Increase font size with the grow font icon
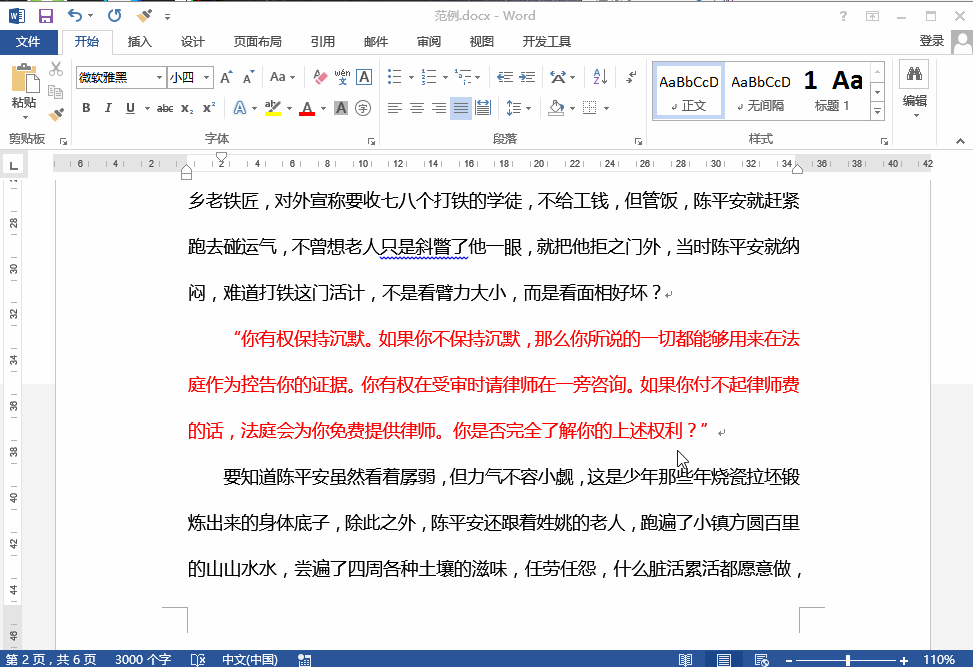 point(226,78)
